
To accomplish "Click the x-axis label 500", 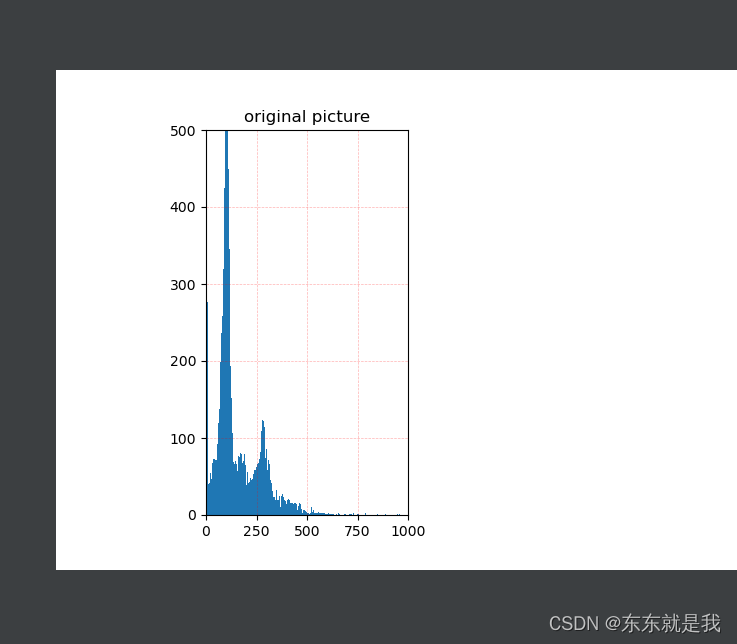I will click(307, 531).
